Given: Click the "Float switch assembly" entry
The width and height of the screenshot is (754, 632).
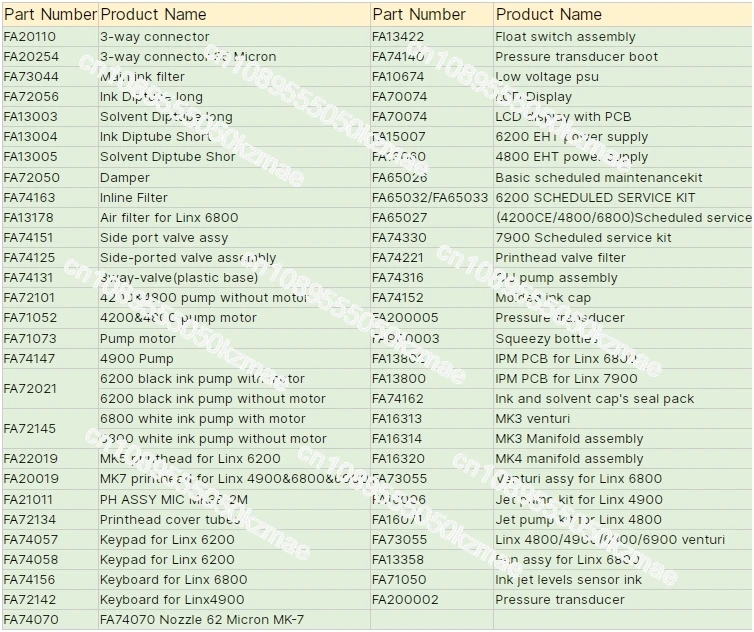Looking at the screenshot, I should (x=565, y=37).
